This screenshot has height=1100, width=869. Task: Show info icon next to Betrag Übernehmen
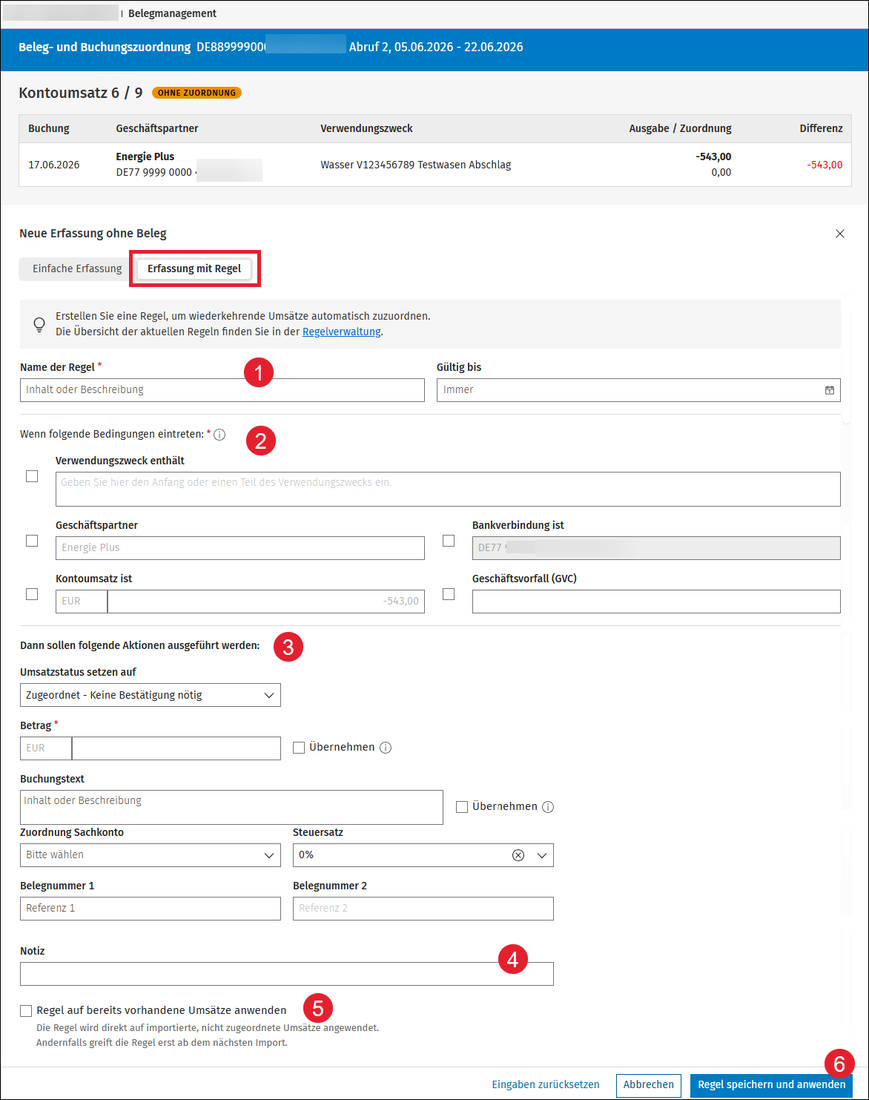[x=386, y=748]
